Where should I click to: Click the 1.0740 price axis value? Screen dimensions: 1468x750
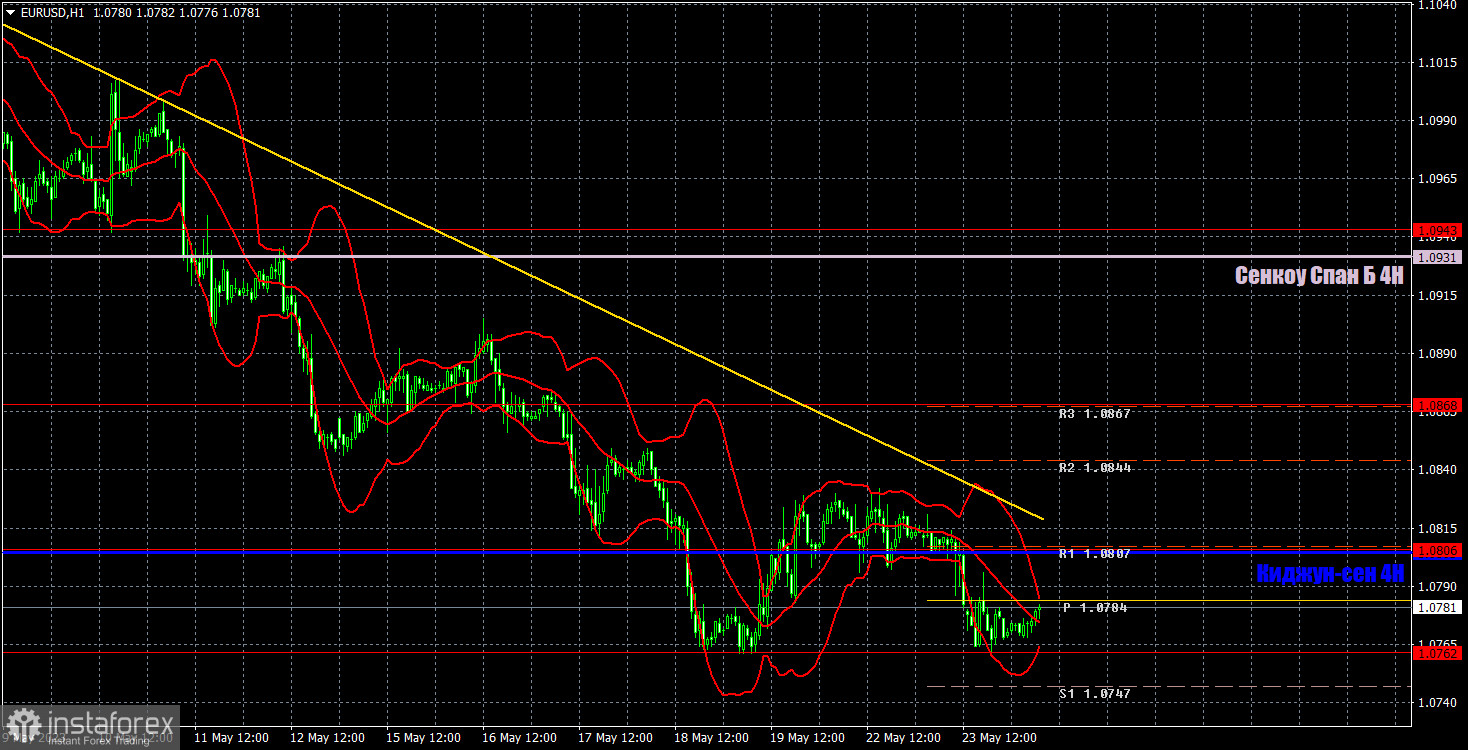[x=1439, y=702]
